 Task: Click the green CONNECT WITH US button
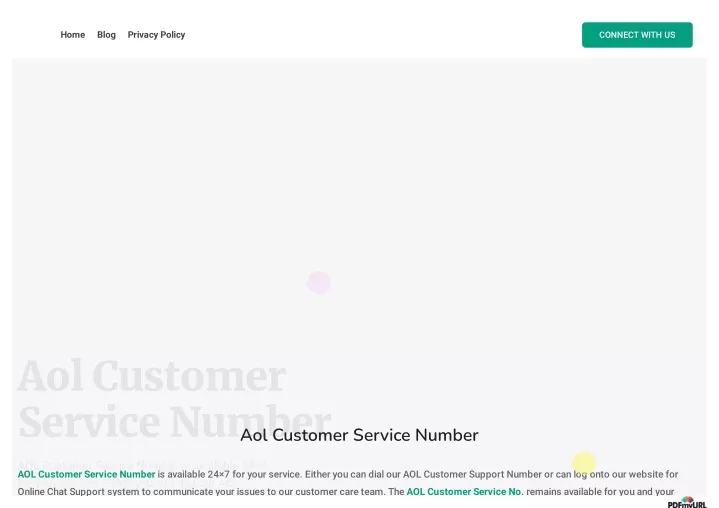637,35
